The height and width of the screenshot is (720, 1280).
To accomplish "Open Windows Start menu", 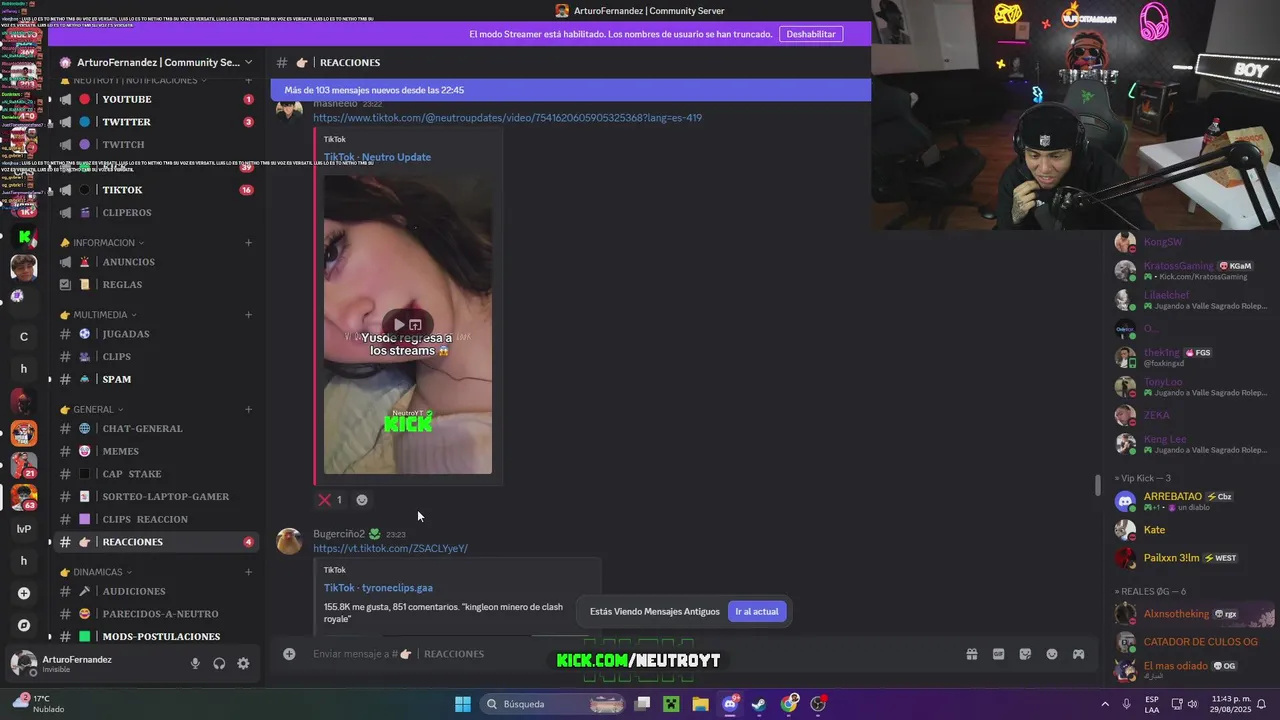I will [463, 704].
